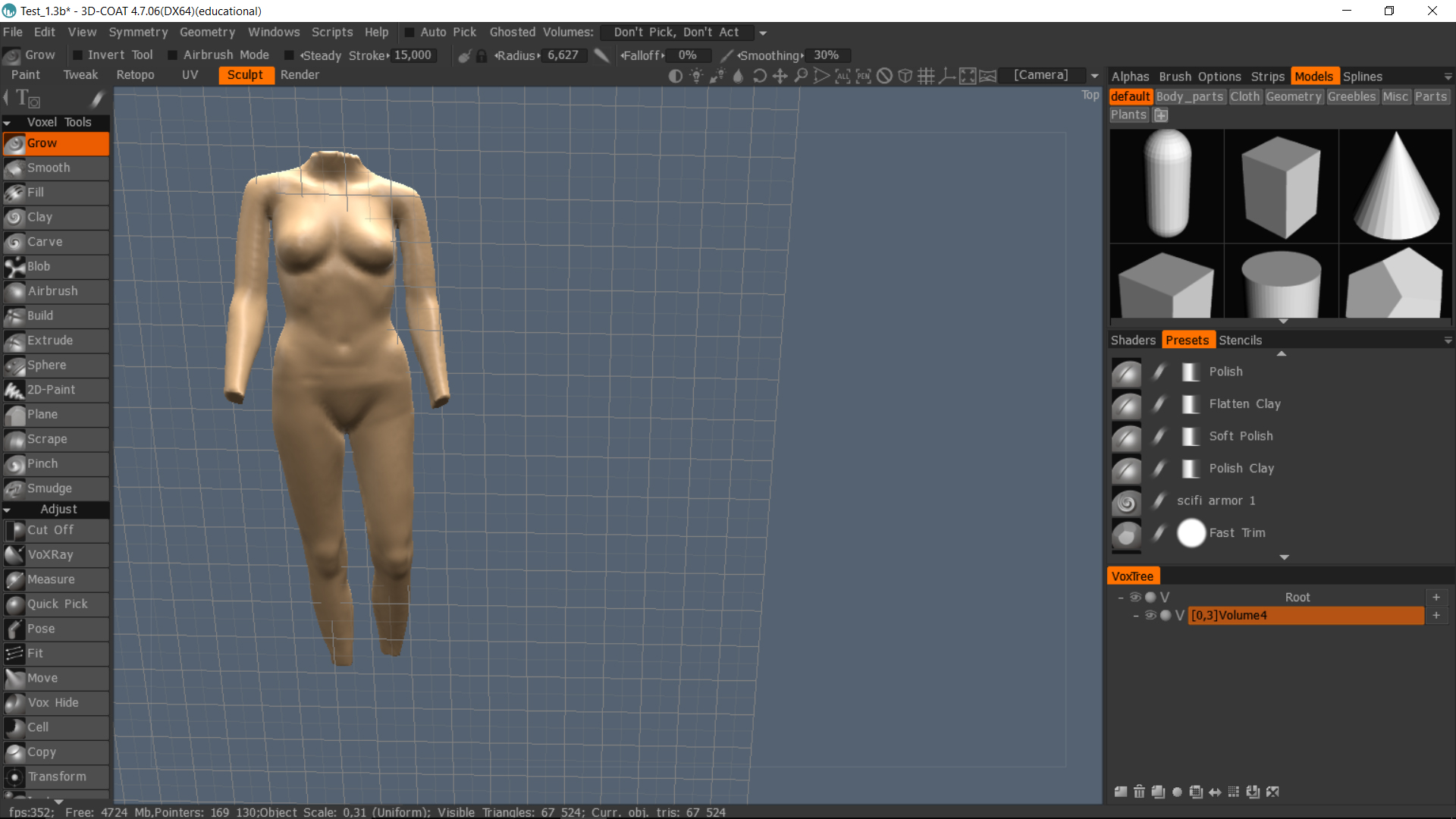
Task: Open the Geometry menu
Action: coord(207,32)
